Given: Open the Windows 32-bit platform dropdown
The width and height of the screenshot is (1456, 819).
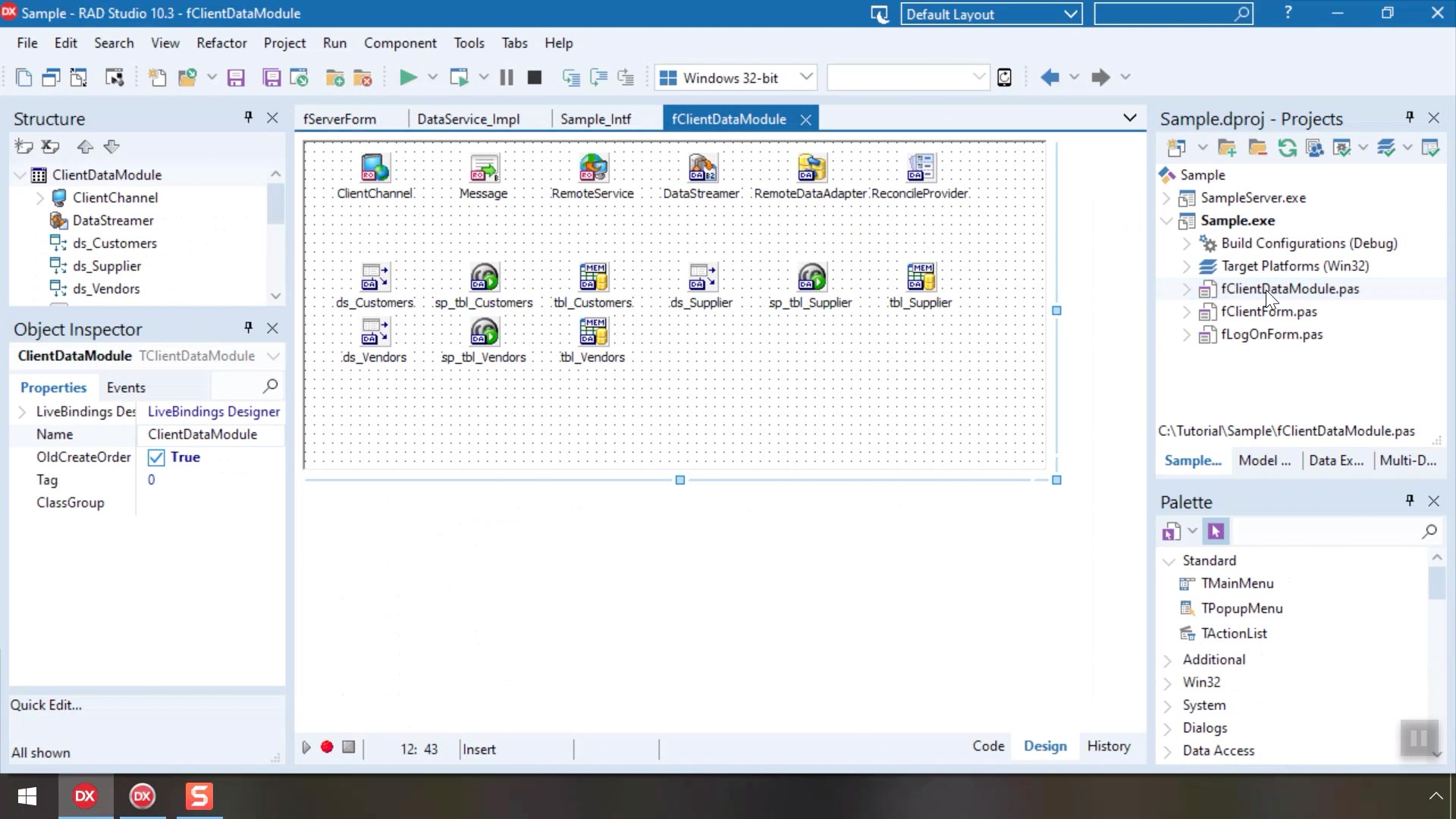Looking at the screenshot, I should click(806, 77).
